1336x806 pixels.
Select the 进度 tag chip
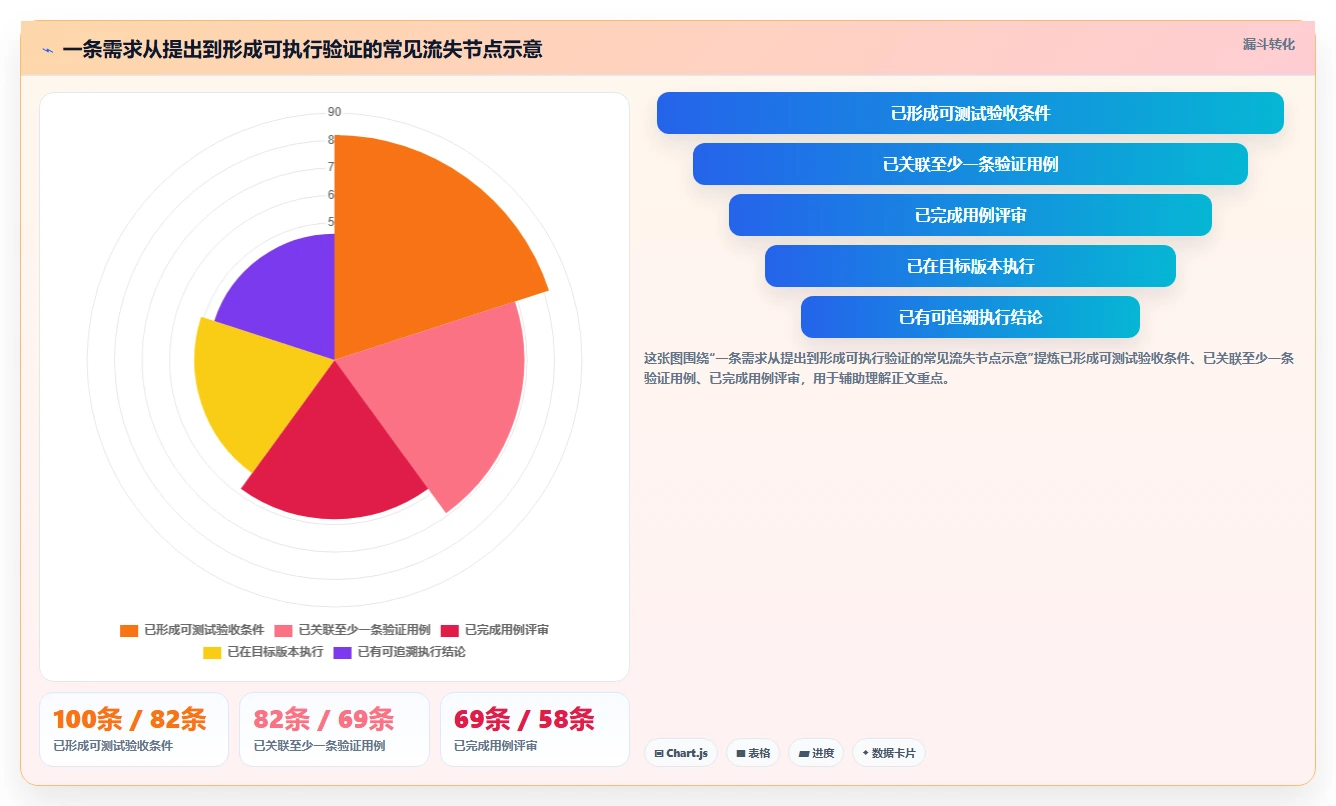pos(816,753)
